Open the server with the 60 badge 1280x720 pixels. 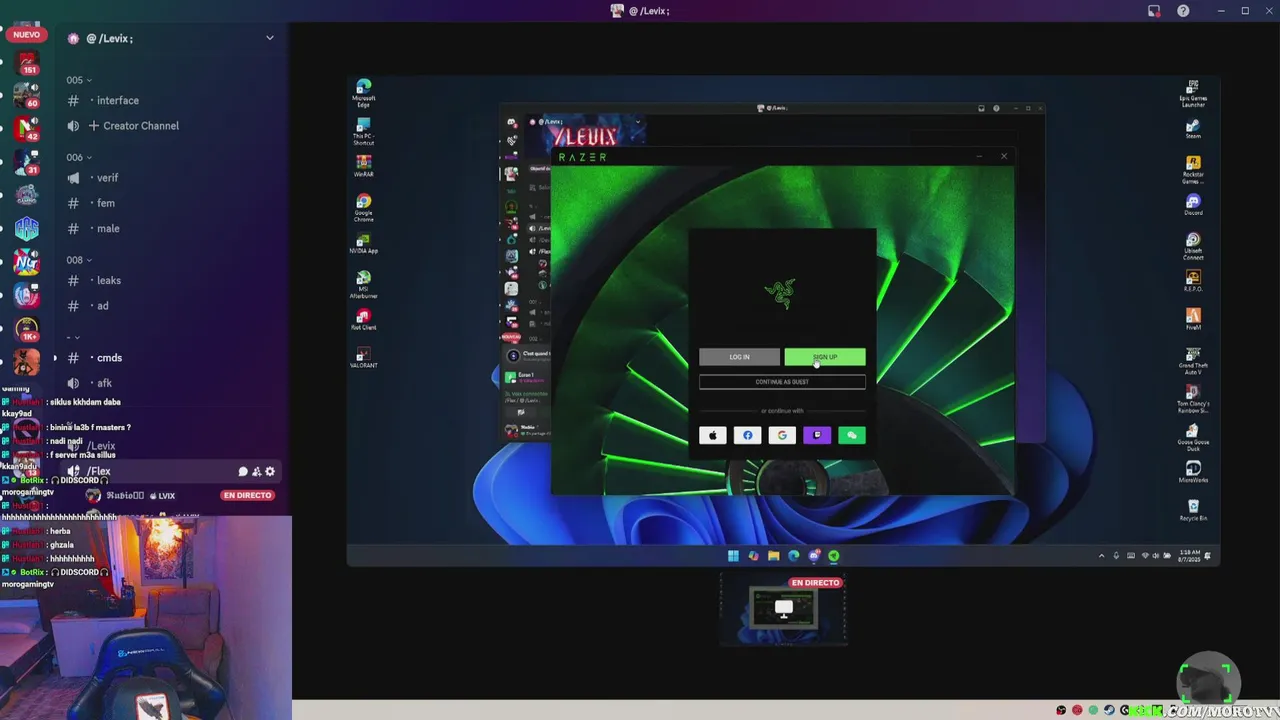[27, 95]
